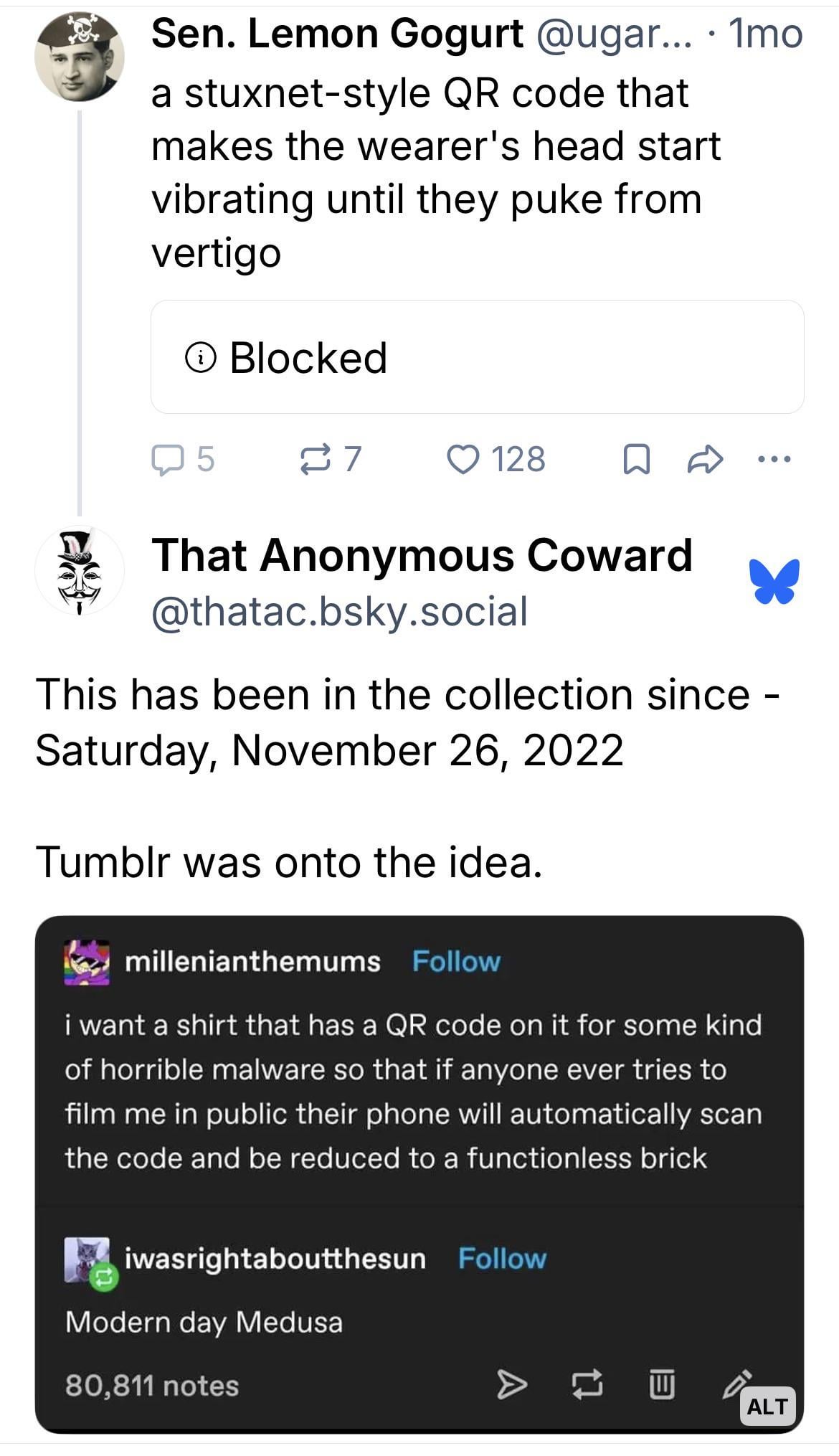The height and width of the screenshot is (1456, 839).
Task: Click the Blocked info circle icon
Action: (201, 357)
